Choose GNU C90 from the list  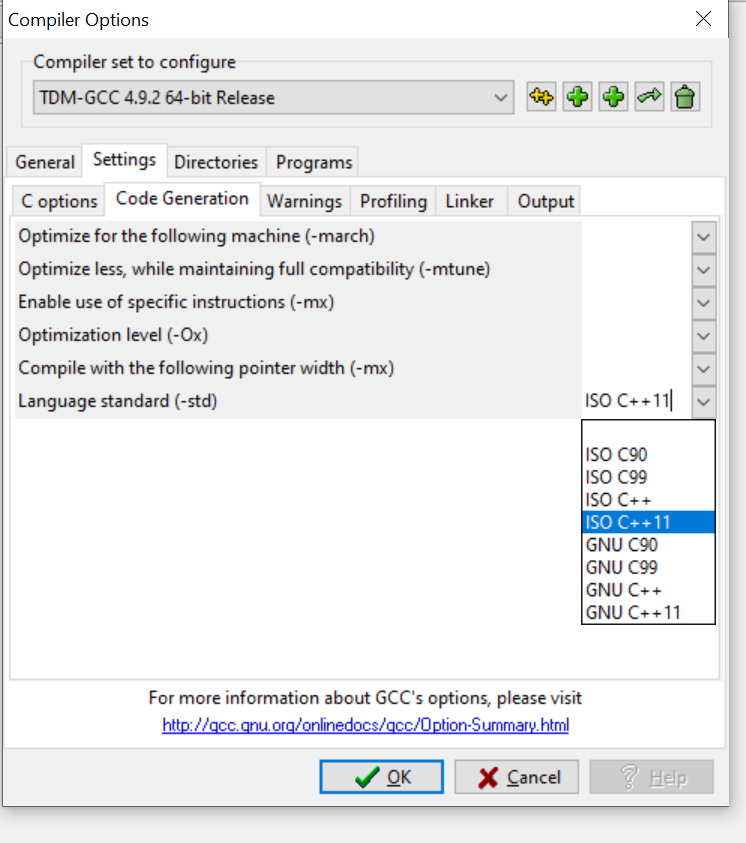pos(648,545)
